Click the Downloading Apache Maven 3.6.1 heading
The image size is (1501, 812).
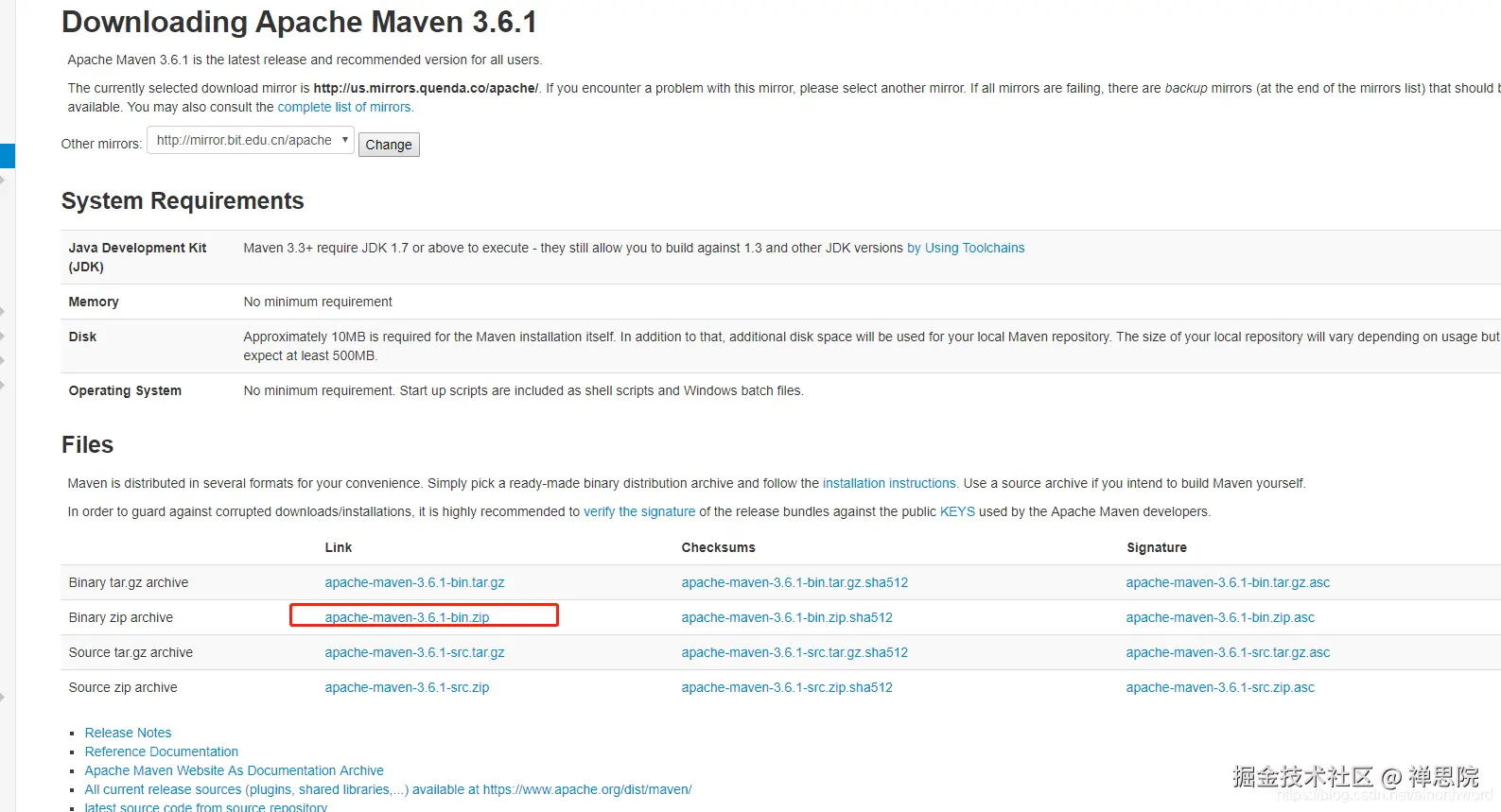pos(299,22)
